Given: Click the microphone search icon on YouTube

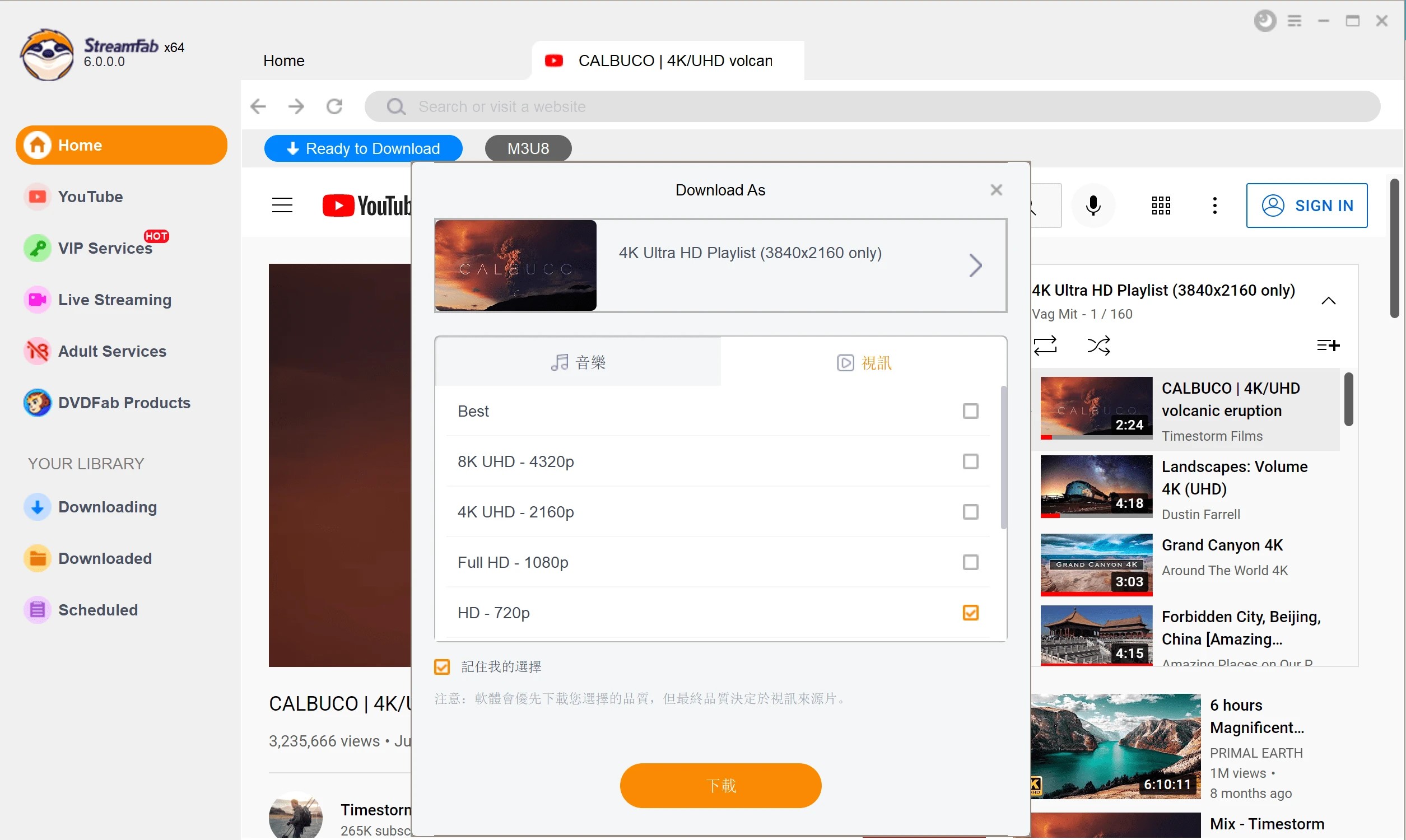Looking at the screenshot, I should click(x=1093, y=206).
